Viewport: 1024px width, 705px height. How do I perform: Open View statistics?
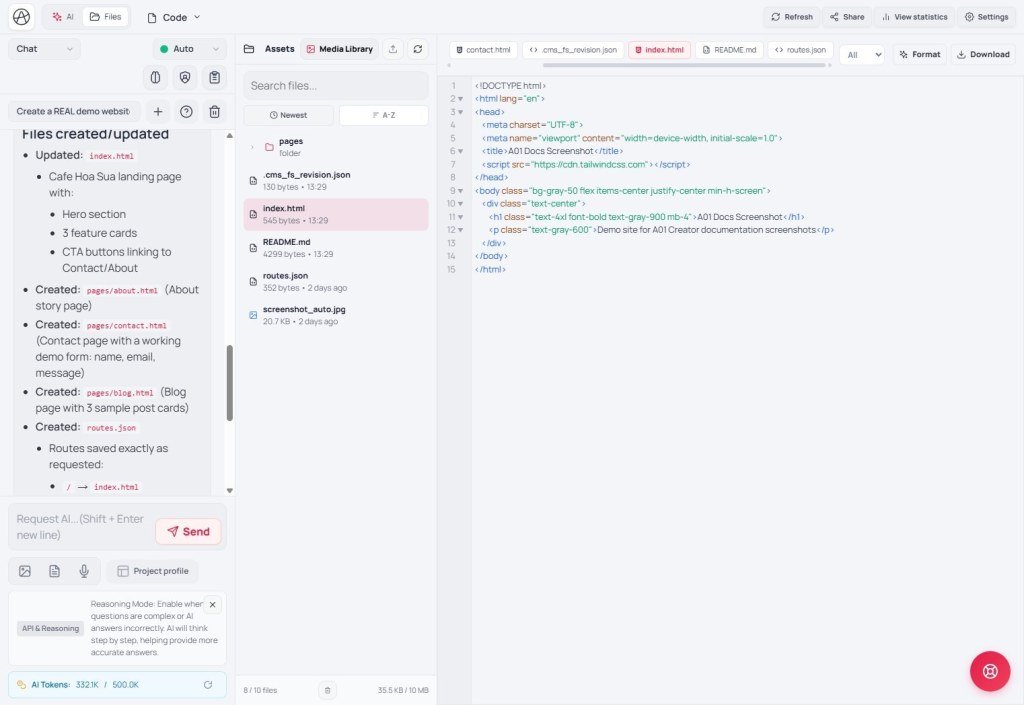(914, 17)
